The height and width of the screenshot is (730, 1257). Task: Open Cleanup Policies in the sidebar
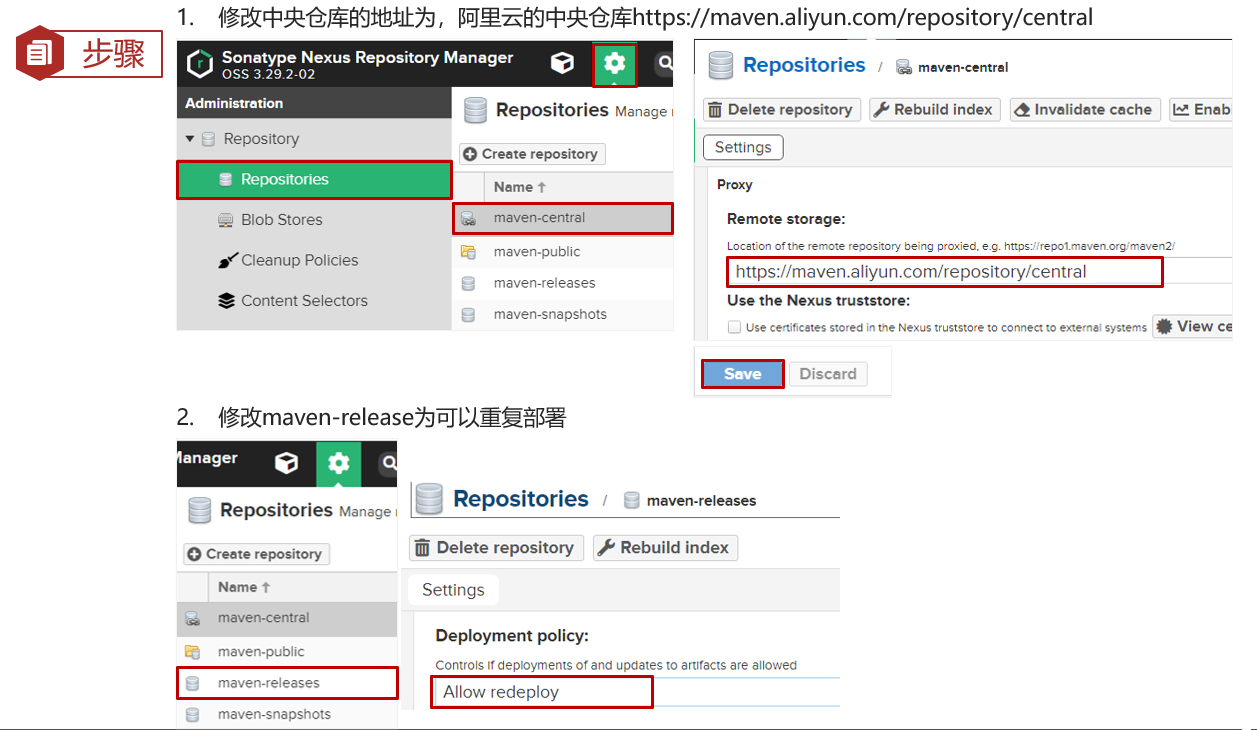pyautogui.click(x=299, y=260)
